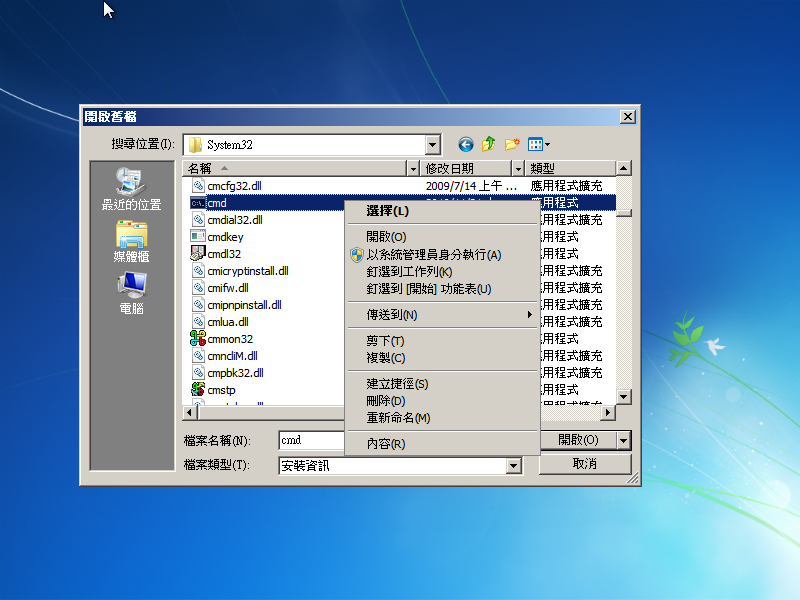This screenshot has width=800, height=600.
Task: Open the view menu icon
Action: (x=539, y=144)
